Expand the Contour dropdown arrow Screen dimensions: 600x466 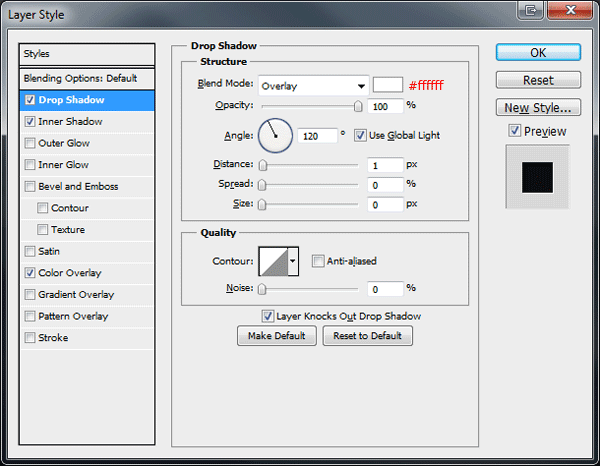tap(293, 261)
